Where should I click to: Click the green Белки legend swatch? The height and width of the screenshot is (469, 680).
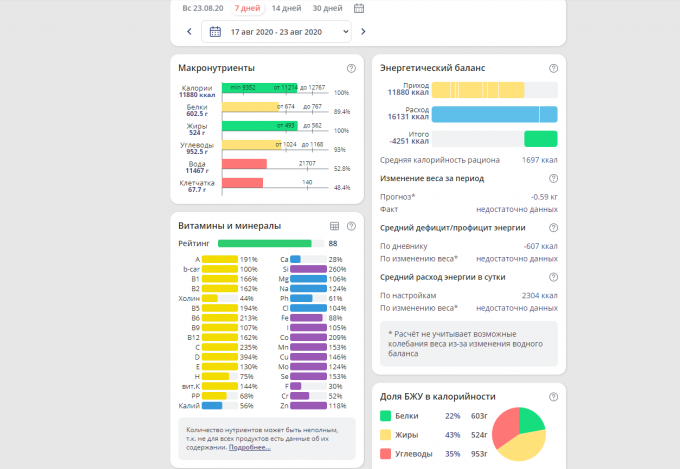point(386,415)
